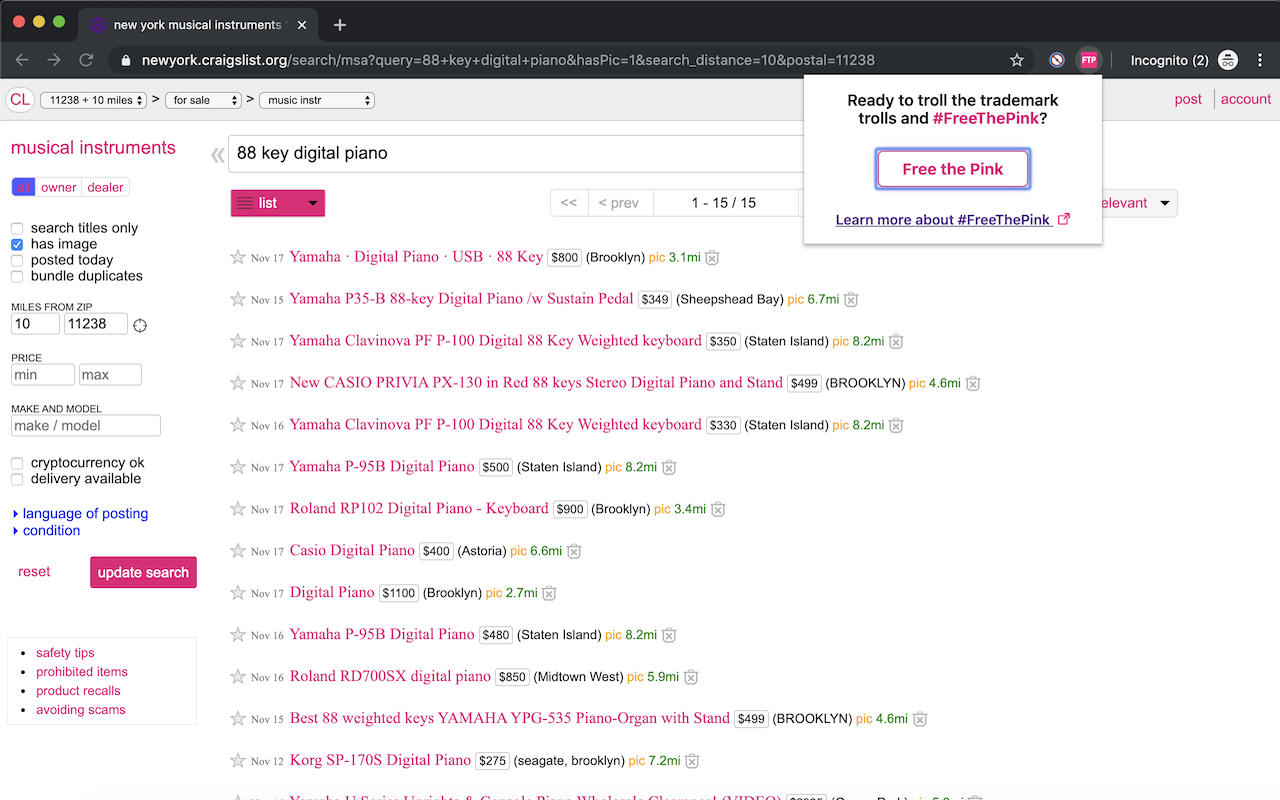Uncheck the has image checkbox
The height and width of the screenshot is (800, 1280).
[17, 244]
